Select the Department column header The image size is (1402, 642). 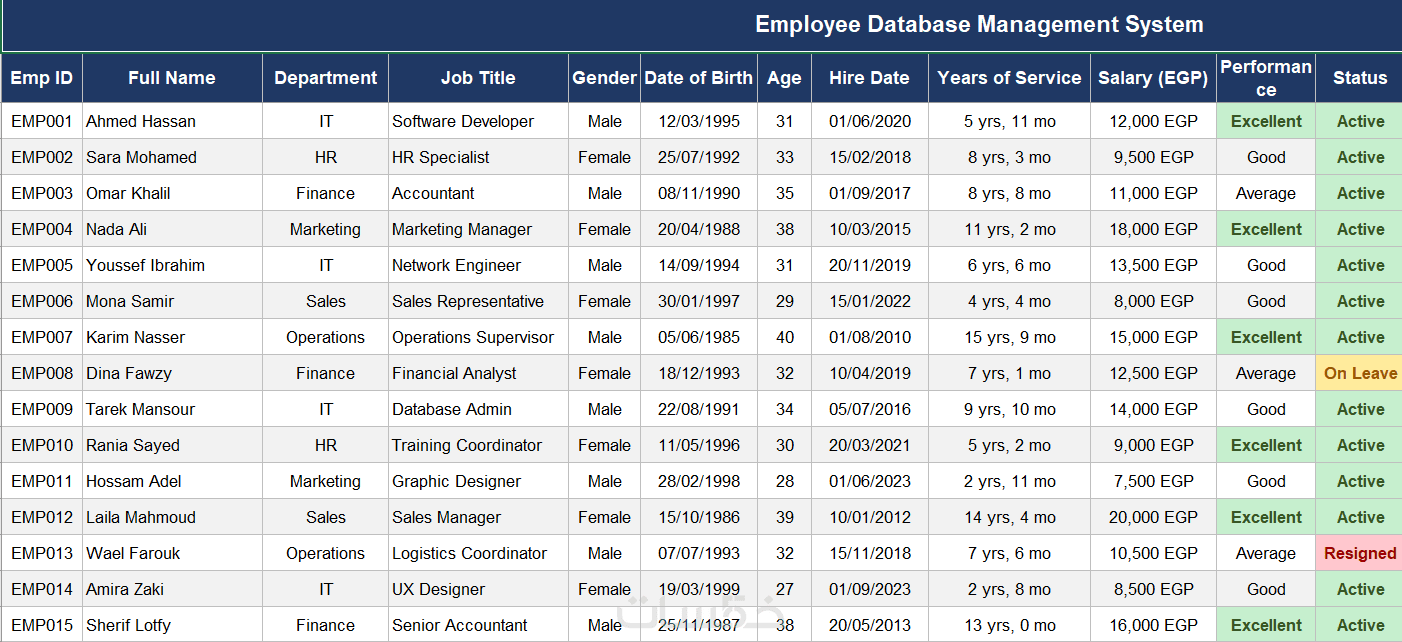pos(325,78)
